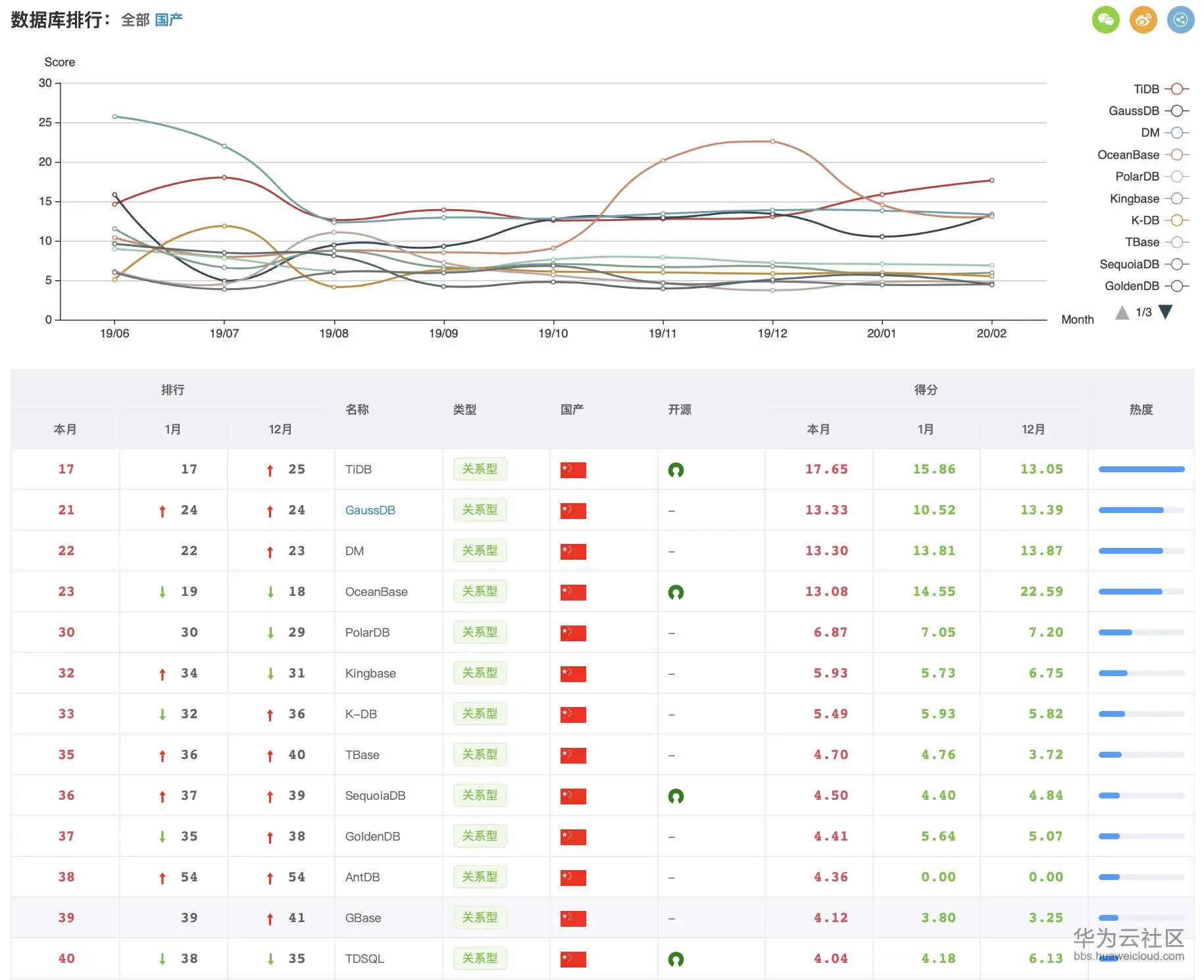Open the OceanBase database name
This screenshot has height=980, width=1204.
(x=376, y=592)
